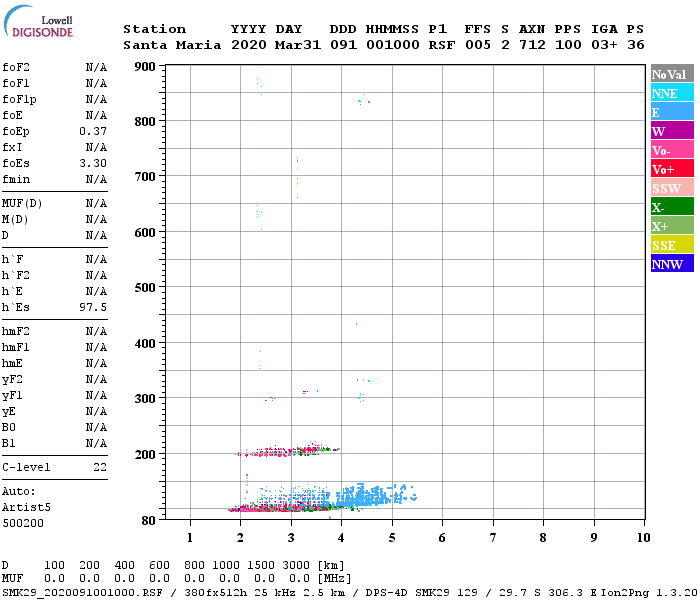The height and width of the screenshot is (600, 700).
Task: Click the AXN value 712
Action: [532, 45]
